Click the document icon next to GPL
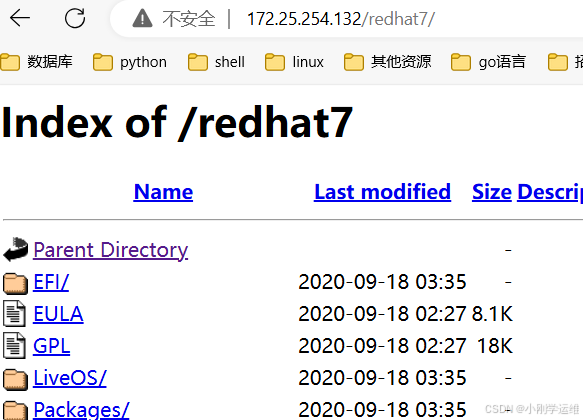The height and width of the screenshot is (420, 583). (x=15, y=346)
